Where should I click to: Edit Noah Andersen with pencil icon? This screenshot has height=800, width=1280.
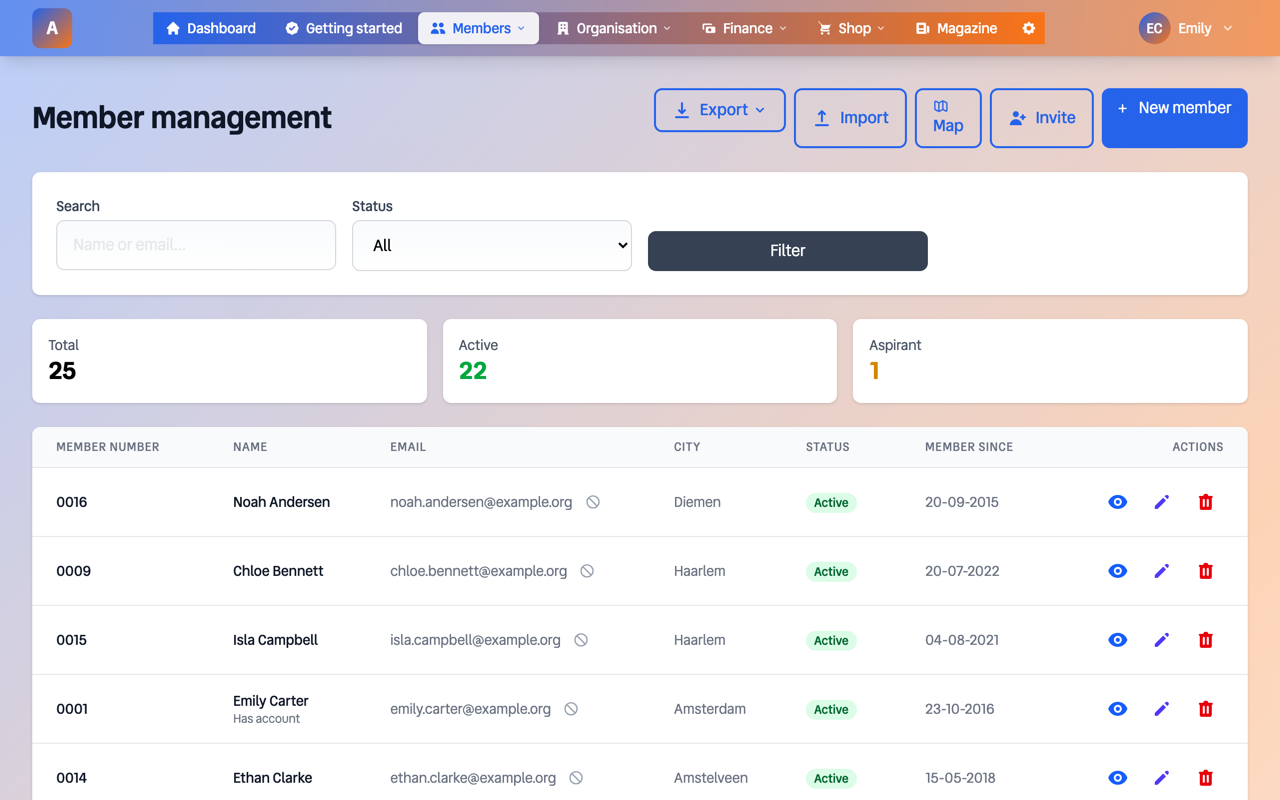1162,502
